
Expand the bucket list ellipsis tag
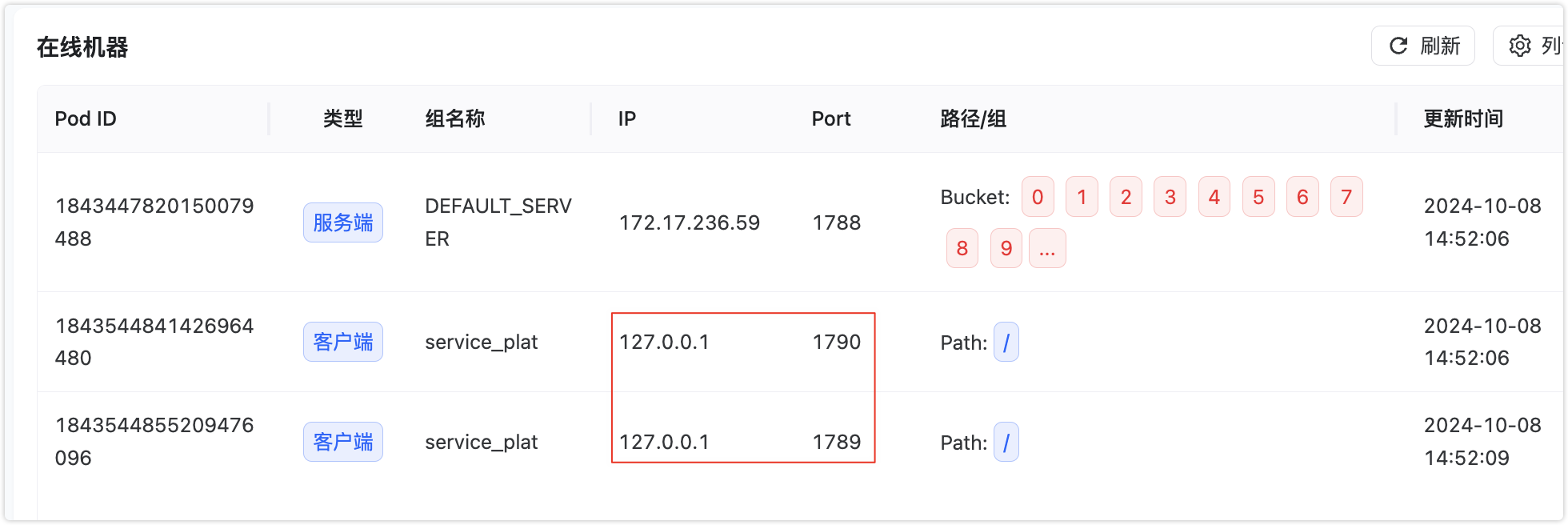(x=1047, y=248)
